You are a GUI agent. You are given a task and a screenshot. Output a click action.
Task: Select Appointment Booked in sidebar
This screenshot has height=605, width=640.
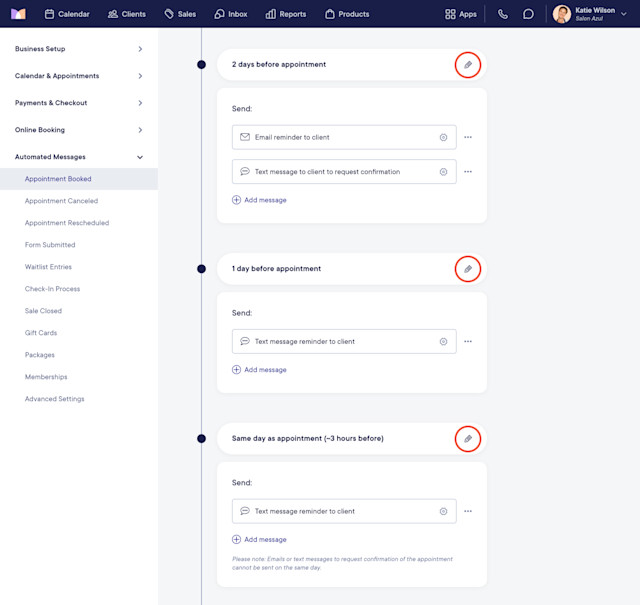pyautogui.click(x=79, y=179)
